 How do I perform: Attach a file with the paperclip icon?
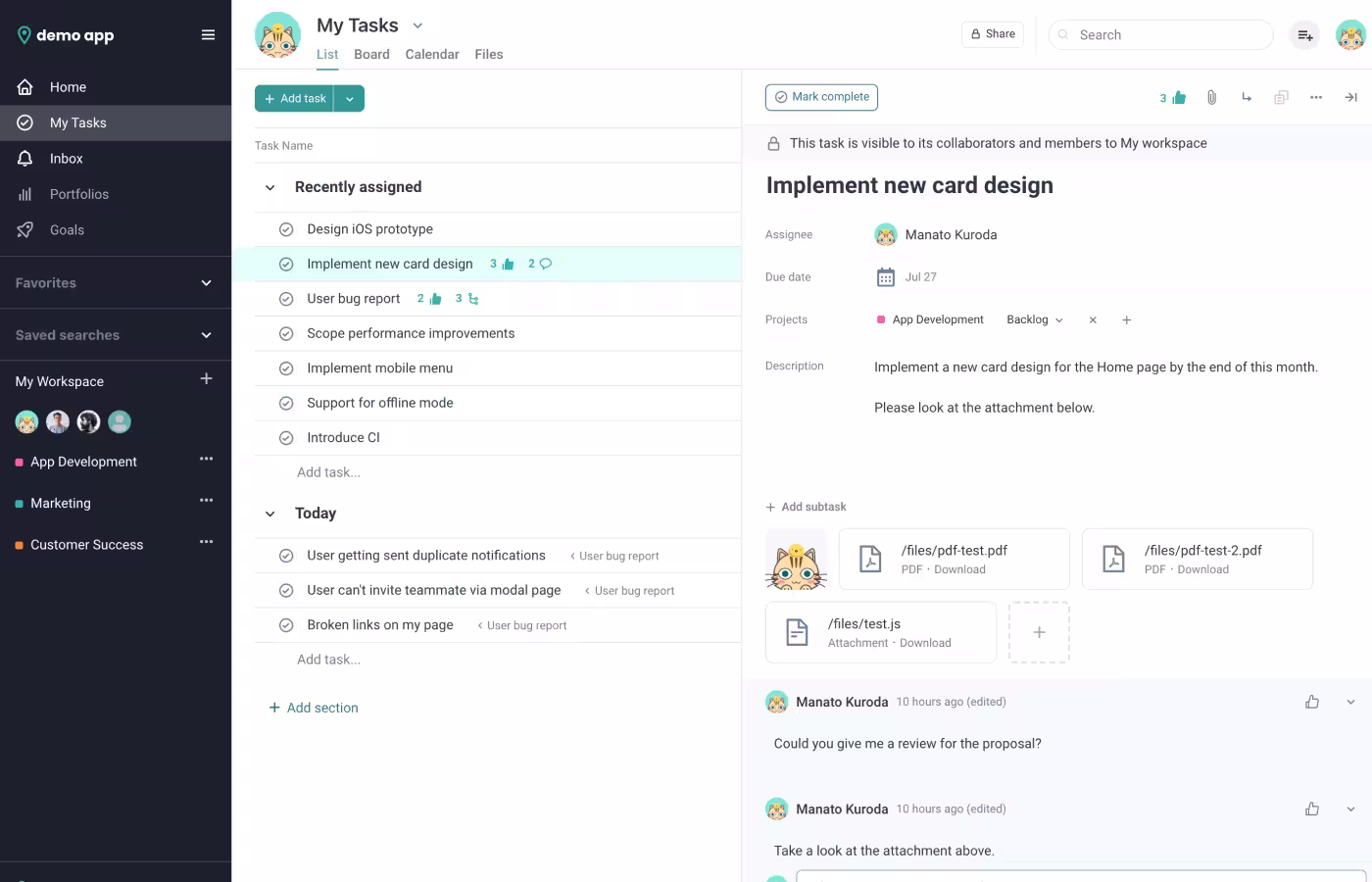point(1210,97)
